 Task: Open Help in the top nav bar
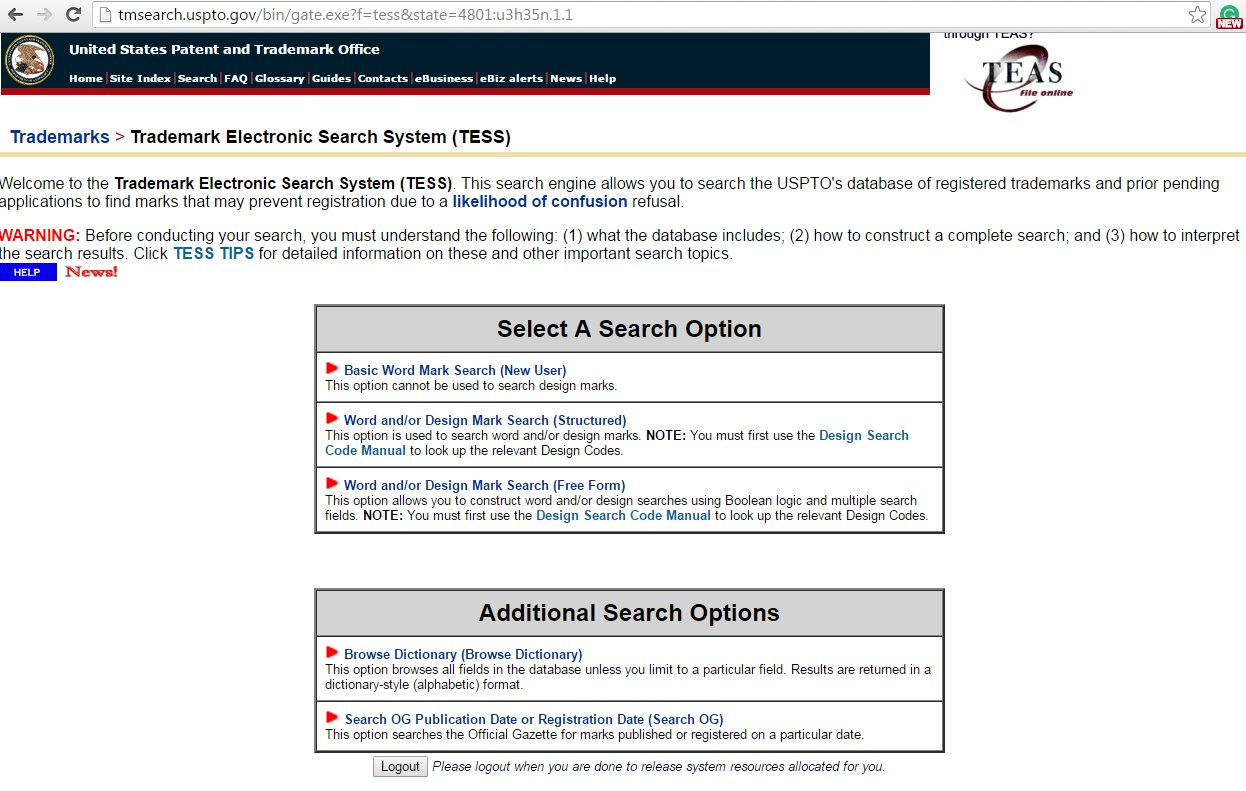[x=602, y=78]
